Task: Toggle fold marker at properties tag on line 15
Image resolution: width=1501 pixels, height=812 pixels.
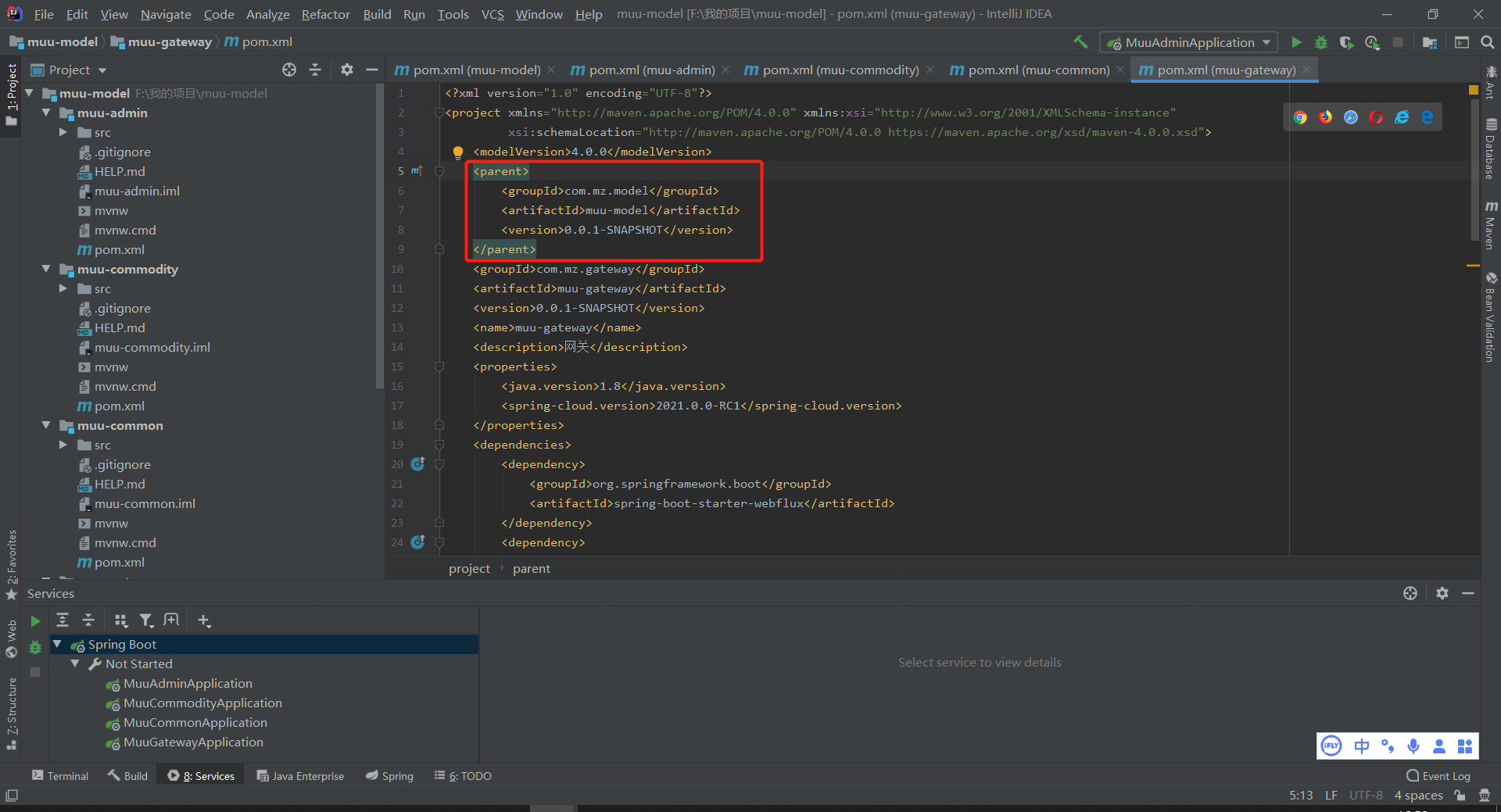Action: pyautogui.click(x=439, y=367)
